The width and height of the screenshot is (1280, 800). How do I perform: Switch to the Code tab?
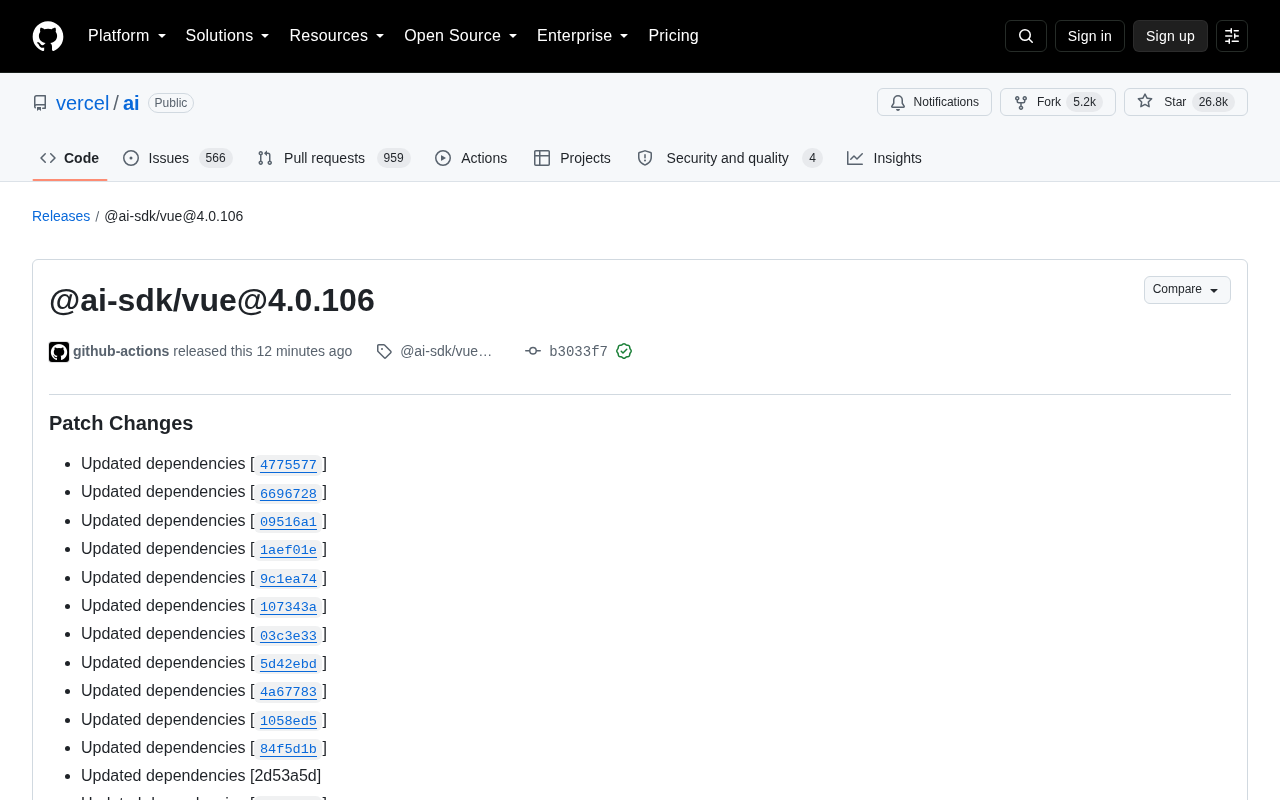[70, 158]
